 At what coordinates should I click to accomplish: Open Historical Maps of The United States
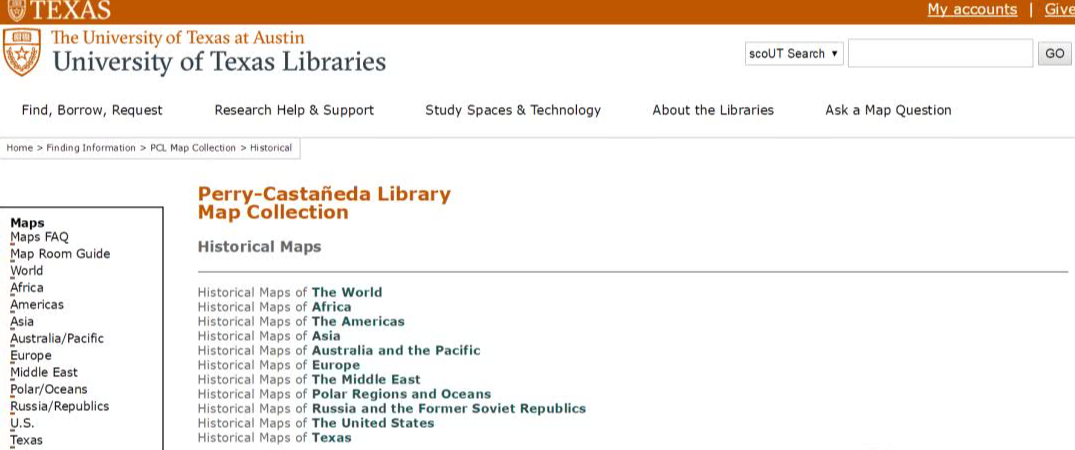[373, 423]
